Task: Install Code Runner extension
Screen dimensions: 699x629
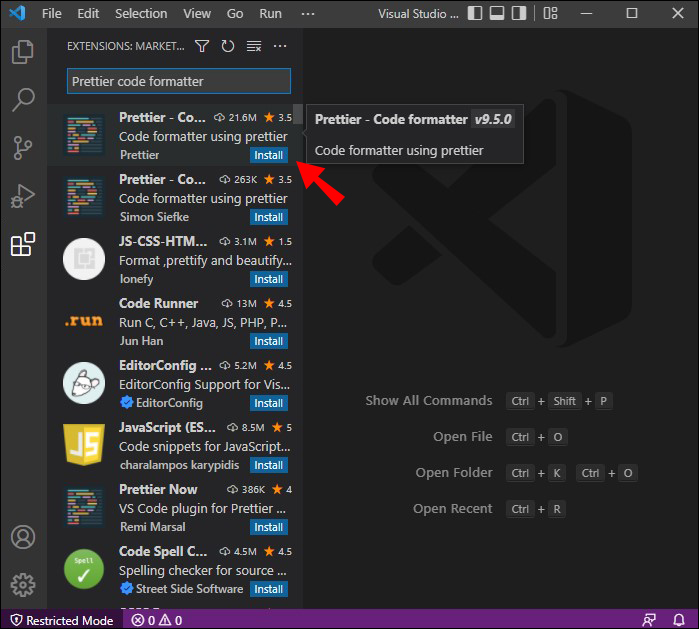Action: click(268, 341)
